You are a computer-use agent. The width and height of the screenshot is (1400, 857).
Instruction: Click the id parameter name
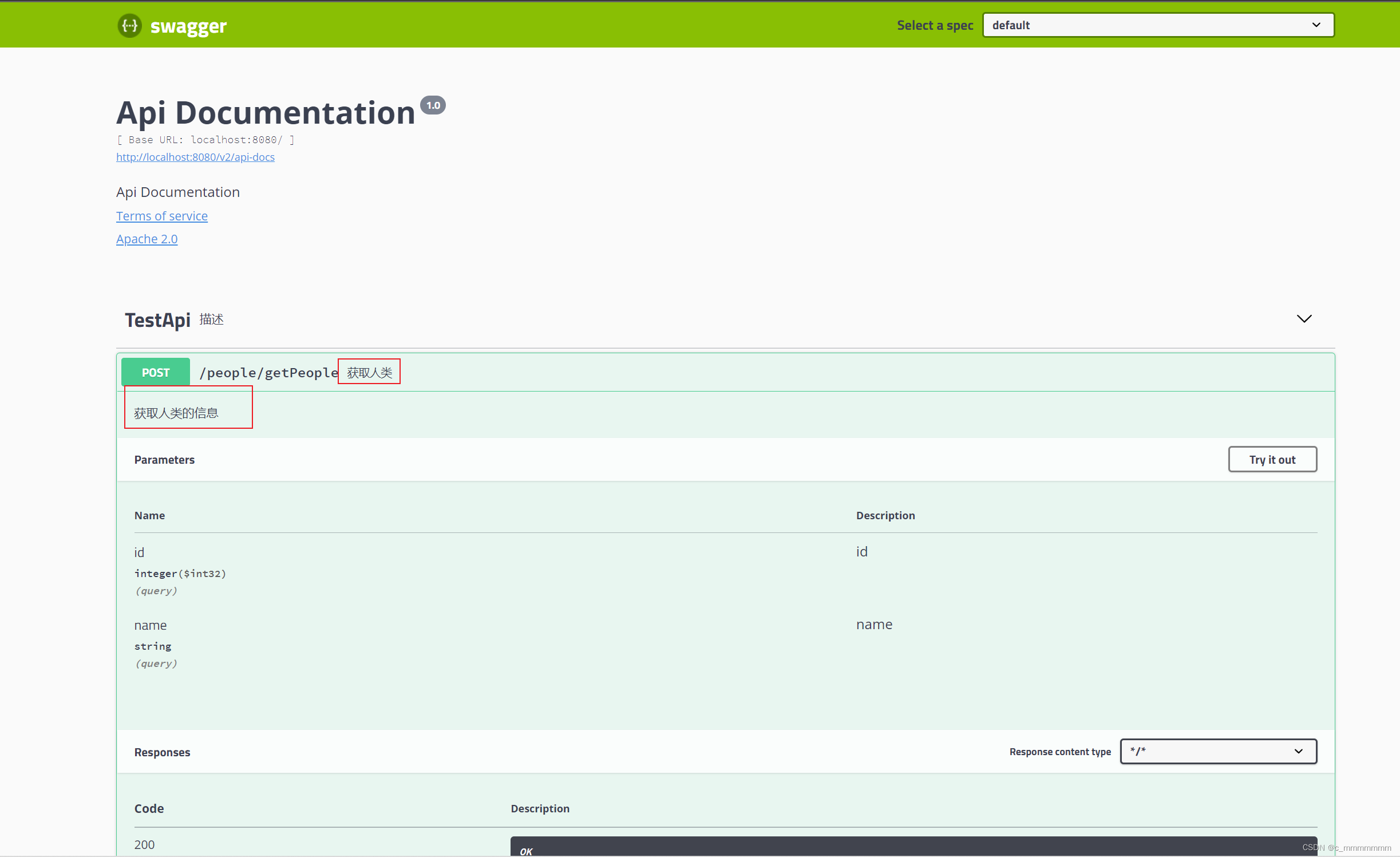(139, 552)
